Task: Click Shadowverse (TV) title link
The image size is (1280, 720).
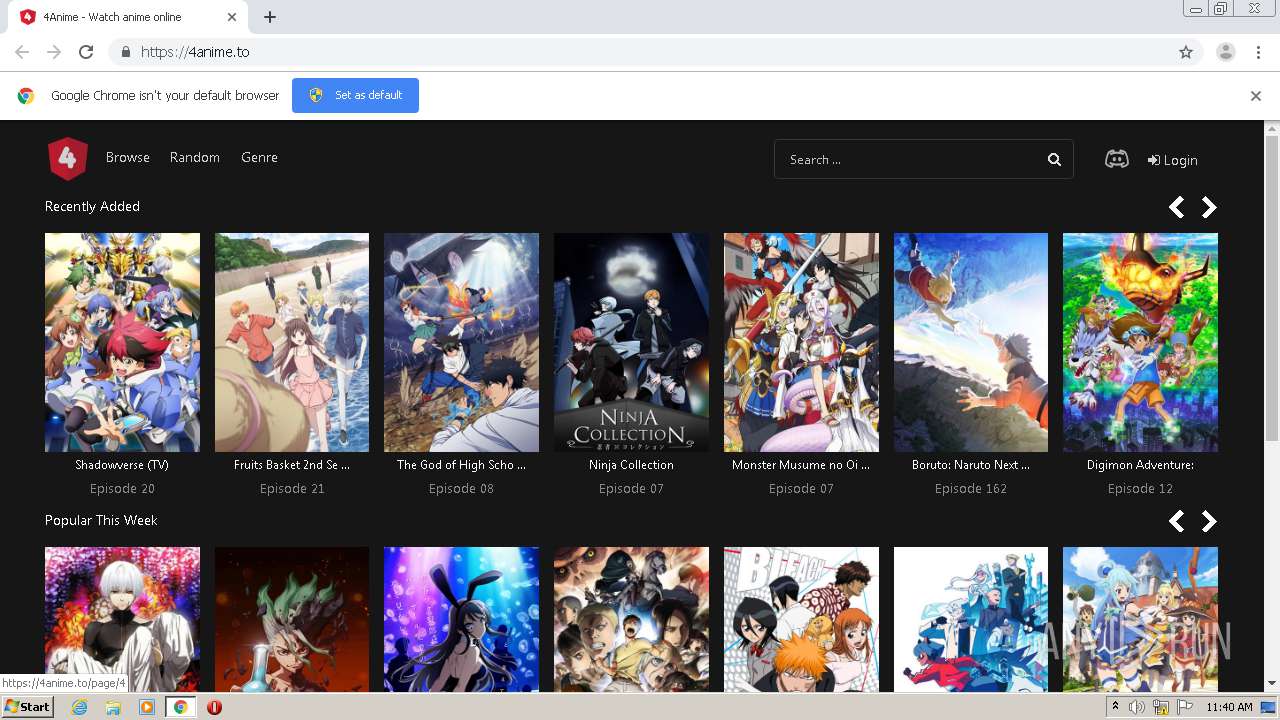Action: pyautogui.click(x=122, y=465)
